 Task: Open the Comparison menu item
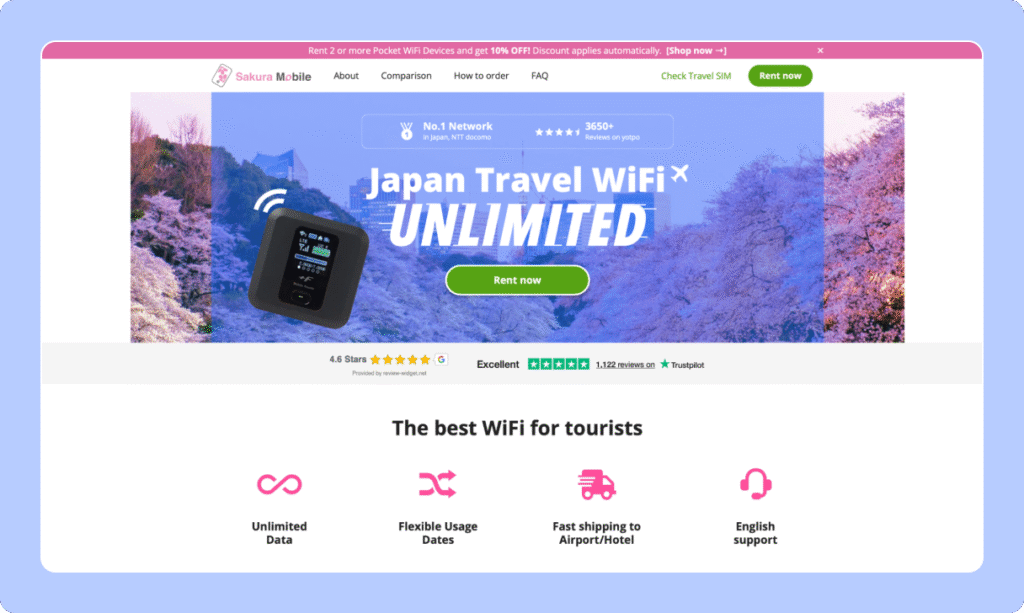(406, 76)
